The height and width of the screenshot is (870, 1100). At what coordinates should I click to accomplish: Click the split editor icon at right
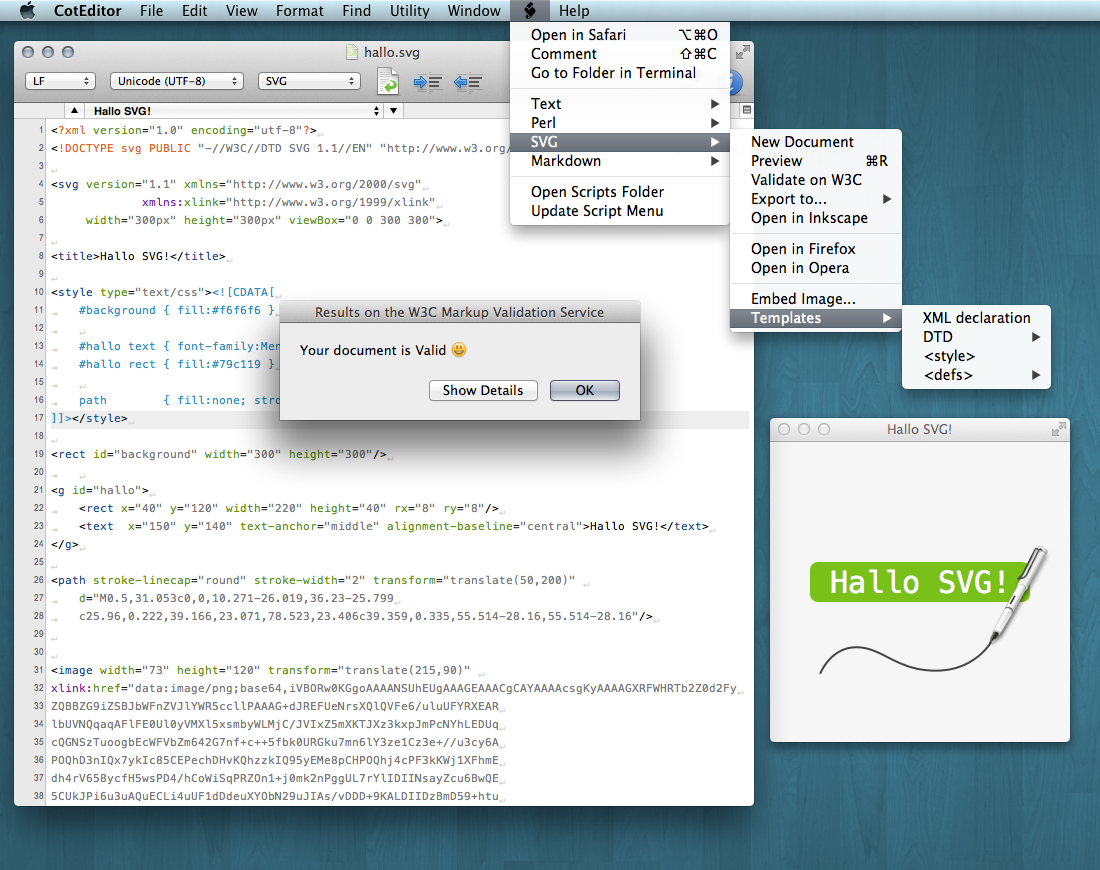tap(746, 110)
